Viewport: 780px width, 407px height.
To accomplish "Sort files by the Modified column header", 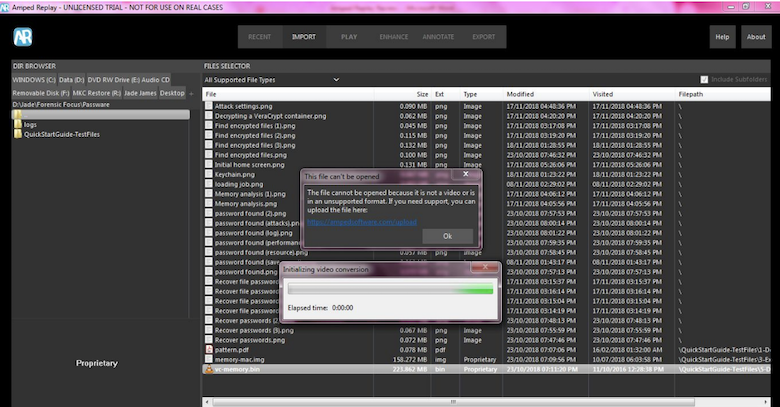I will [x=520, y=94].
